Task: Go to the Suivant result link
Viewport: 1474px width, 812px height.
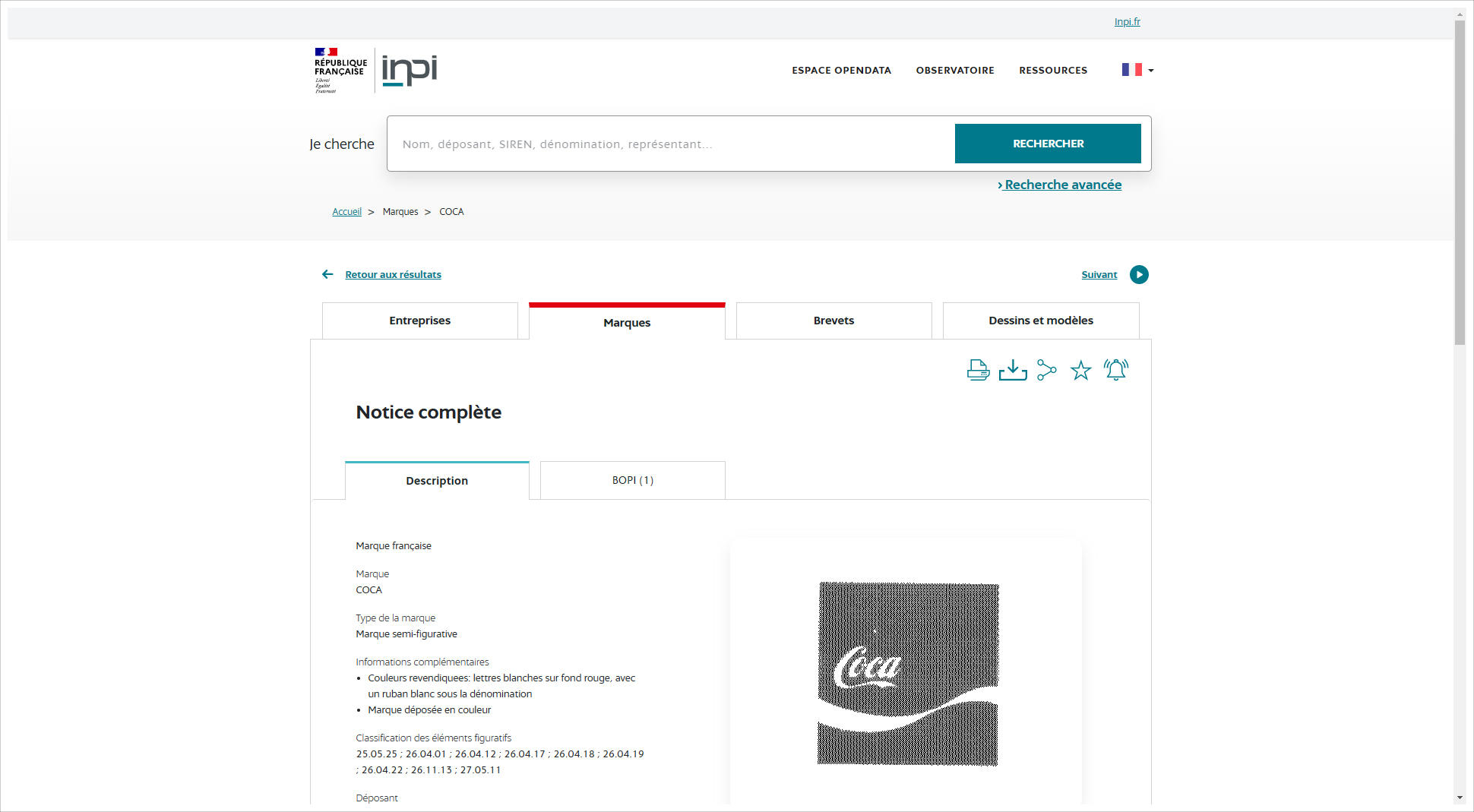Action: click(x=1099, y=274)
